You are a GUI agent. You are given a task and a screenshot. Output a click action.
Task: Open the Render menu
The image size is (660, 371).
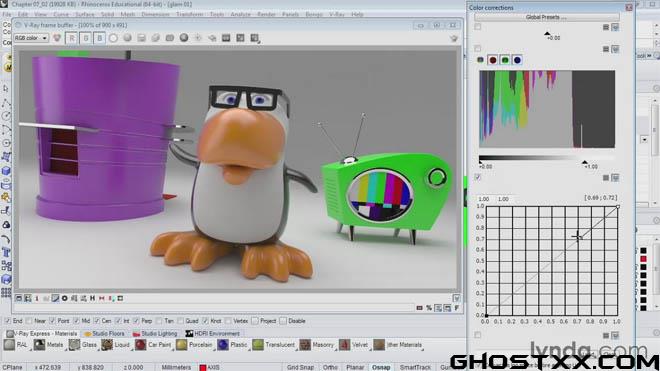click(x=266, y=14)
